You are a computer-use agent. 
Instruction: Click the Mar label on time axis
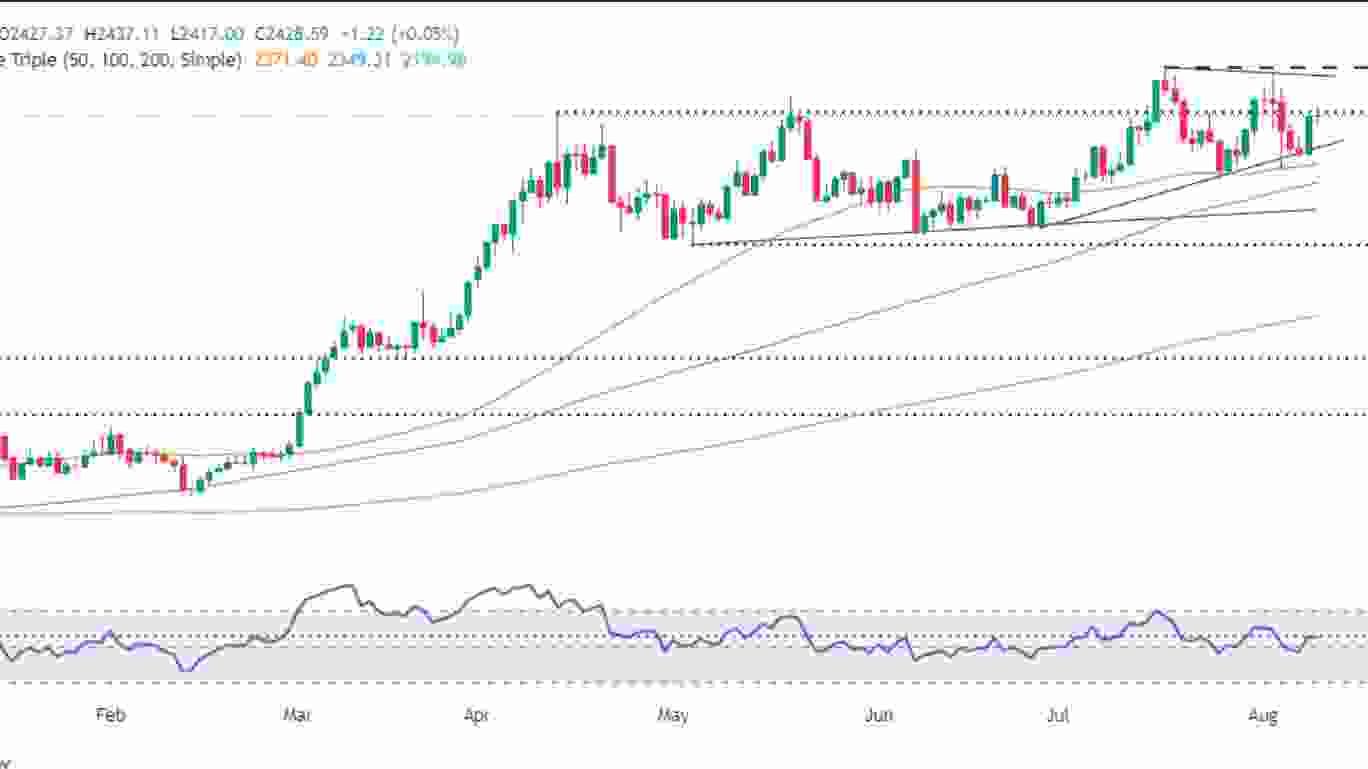point(296,716)
